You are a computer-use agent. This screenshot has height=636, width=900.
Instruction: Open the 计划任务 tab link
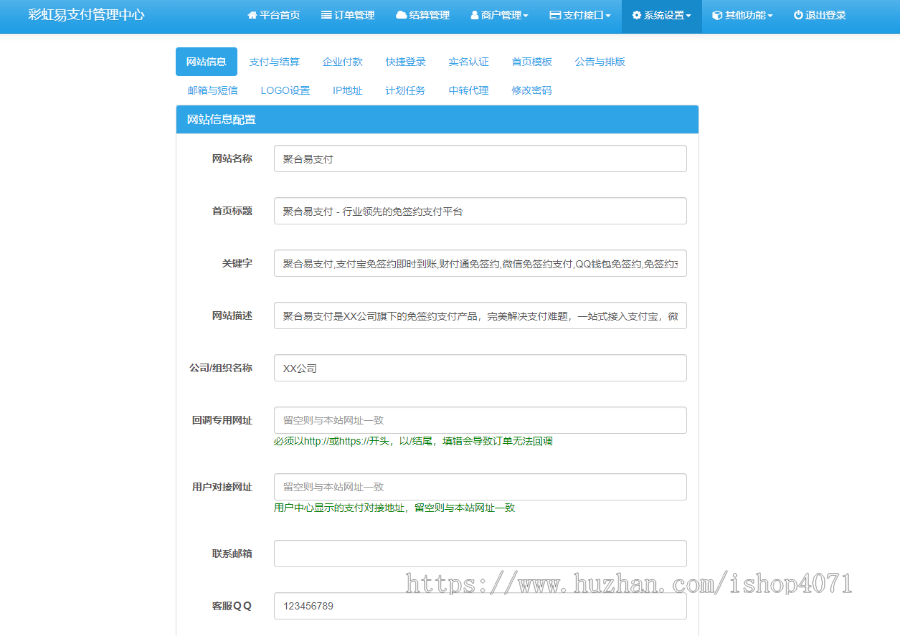pyautogui.click(x=405, y=91)
